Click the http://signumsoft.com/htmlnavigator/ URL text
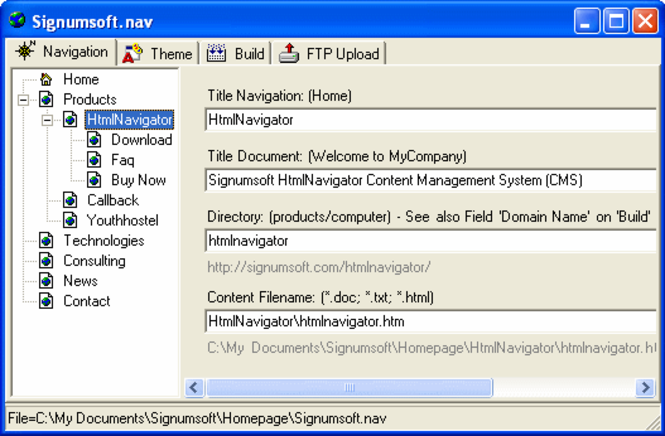This screenshot has width=665, height=436. pyautogui.click(x=319, y=267)
